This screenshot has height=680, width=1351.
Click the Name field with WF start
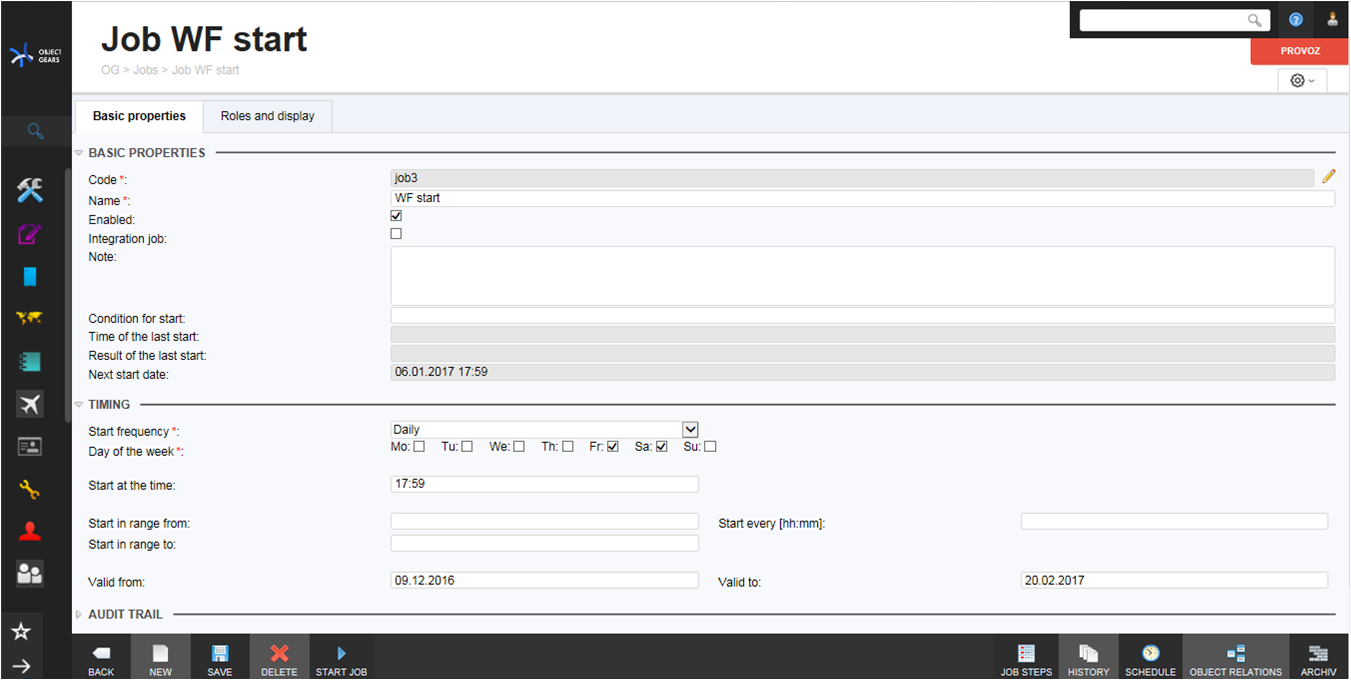(x=862, y=198)
